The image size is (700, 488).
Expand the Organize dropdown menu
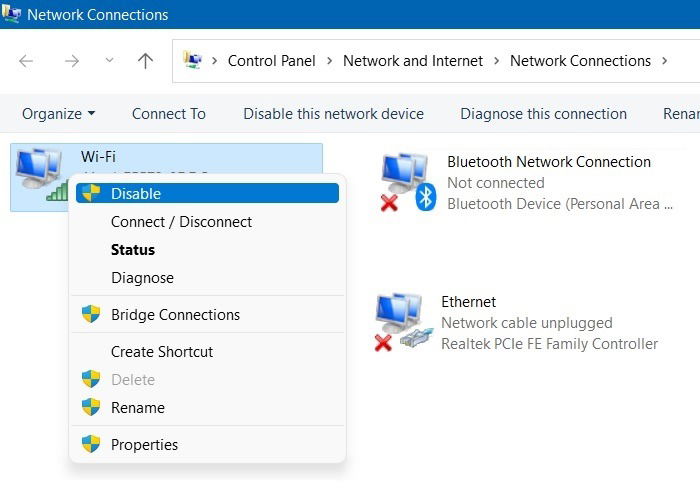point(58,114)
